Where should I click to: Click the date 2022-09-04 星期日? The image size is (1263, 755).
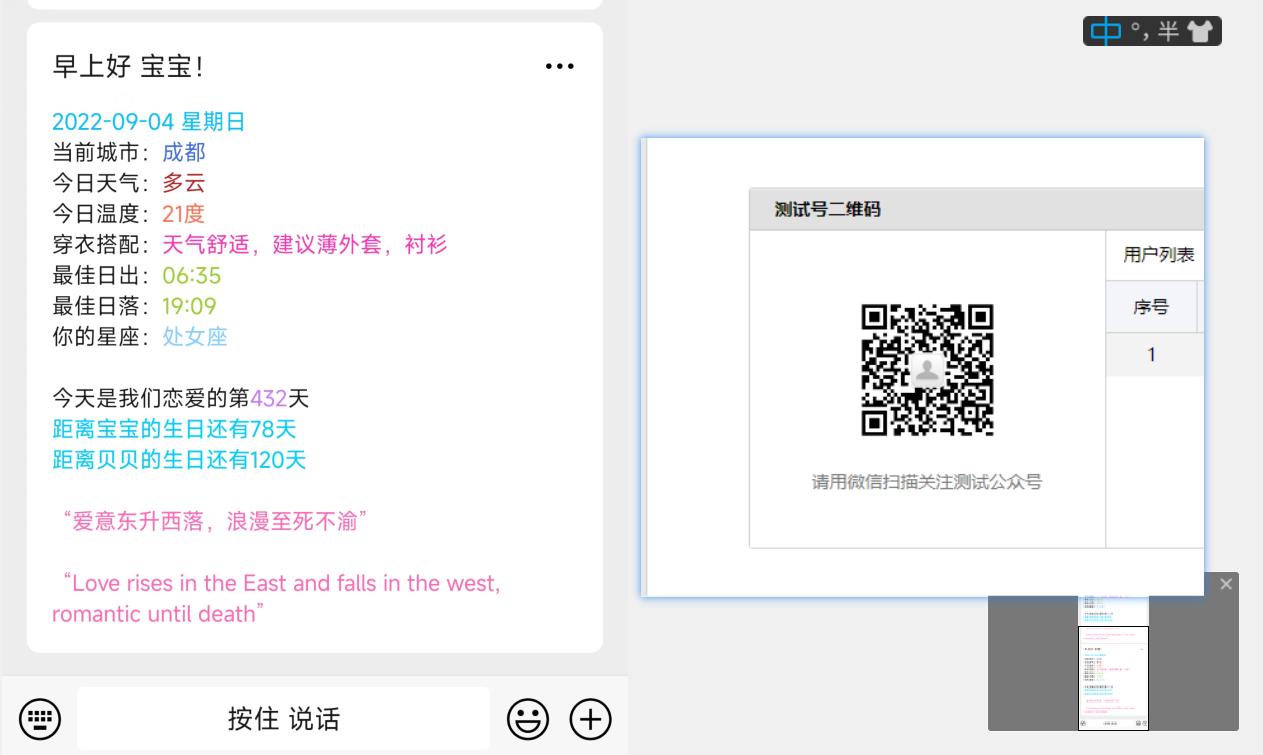(149, 122)
